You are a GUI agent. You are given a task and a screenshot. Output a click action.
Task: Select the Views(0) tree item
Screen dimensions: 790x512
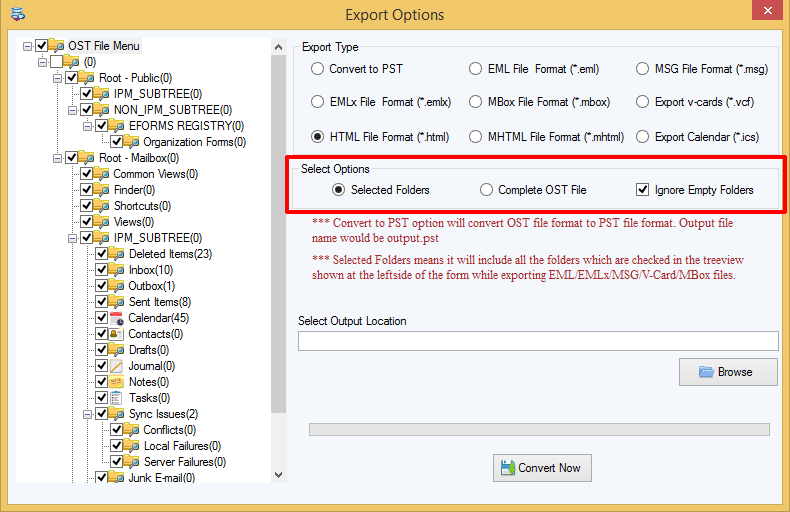pos(134,222)
